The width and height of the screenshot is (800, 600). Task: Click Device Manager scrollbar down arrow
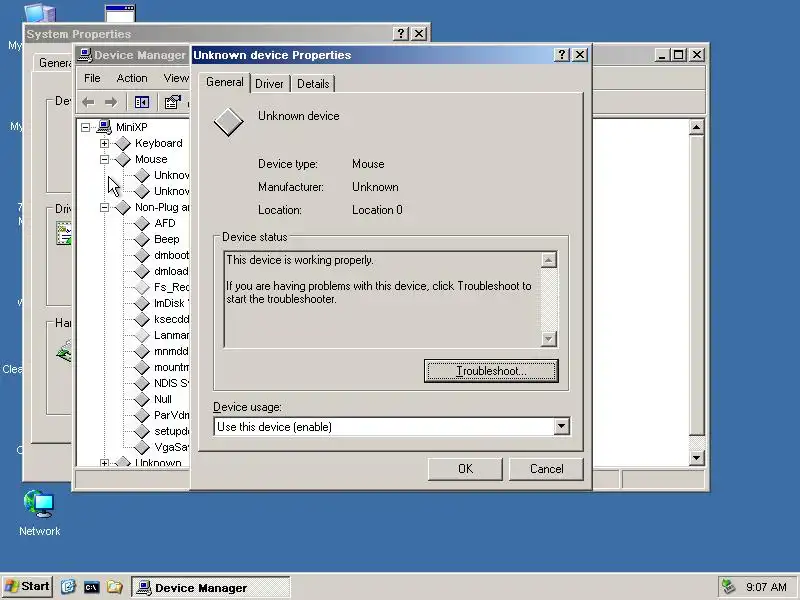[x=696, y=458]
